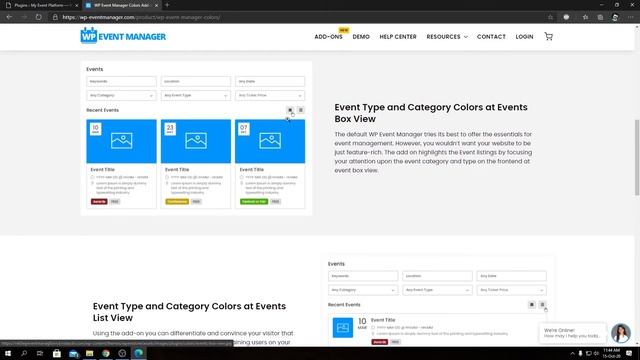Click the Any Date field in first Events demo
This screenshot has height=360, width=640.
pyautogui.click(x=270, y=81)
